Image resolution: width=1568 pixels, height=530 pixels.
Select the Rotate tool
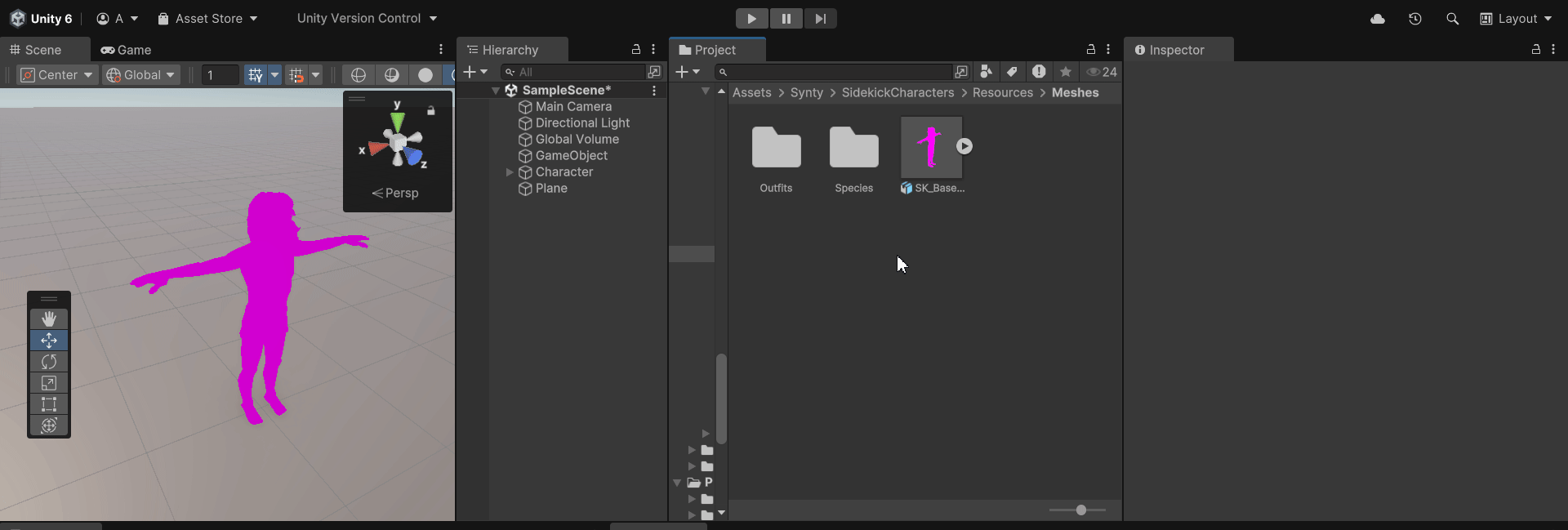tap(49, 362)
